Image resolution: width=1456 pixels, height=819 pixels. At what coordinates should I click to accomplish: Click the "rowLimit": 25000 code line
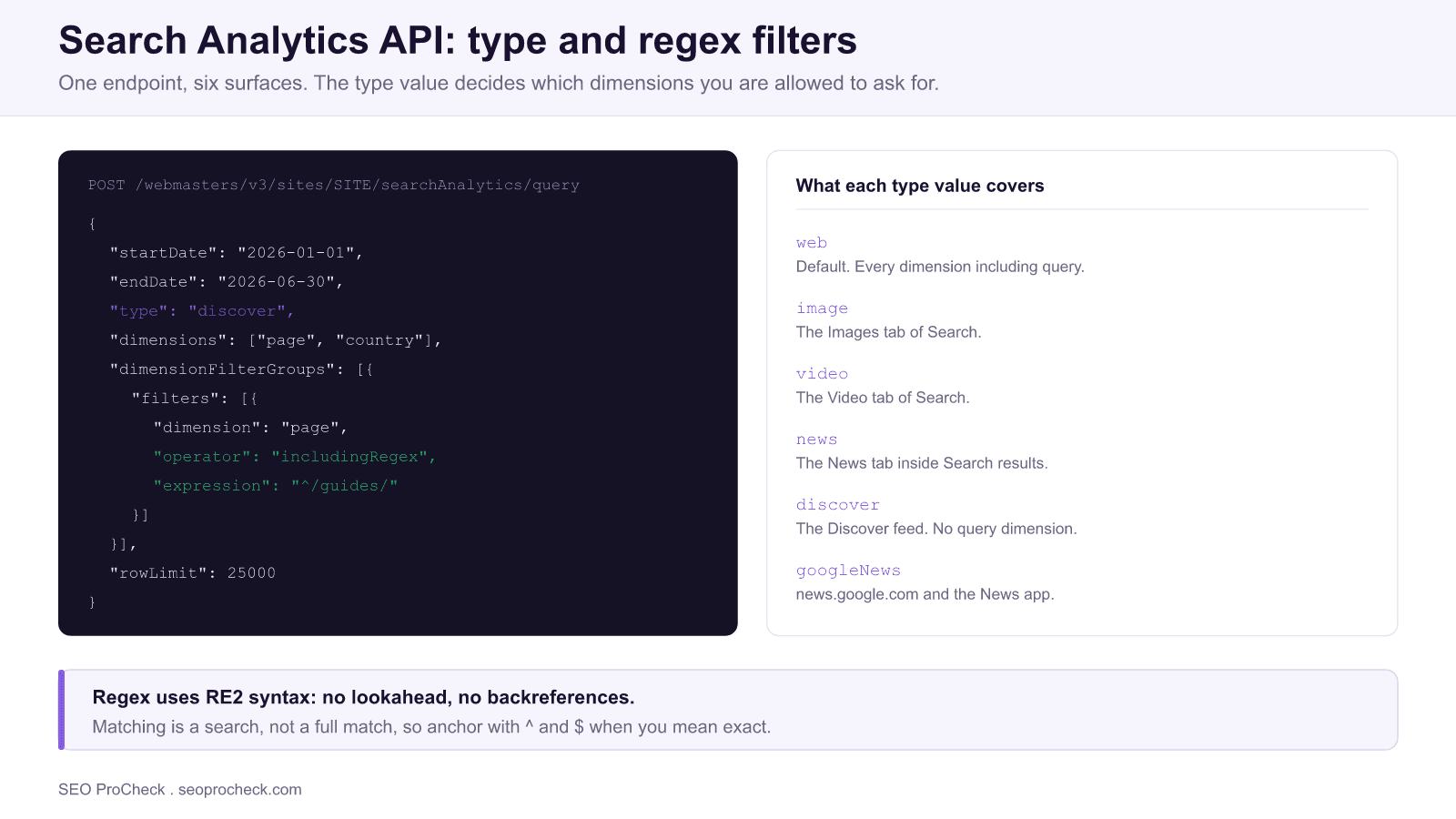pos(193,573)
